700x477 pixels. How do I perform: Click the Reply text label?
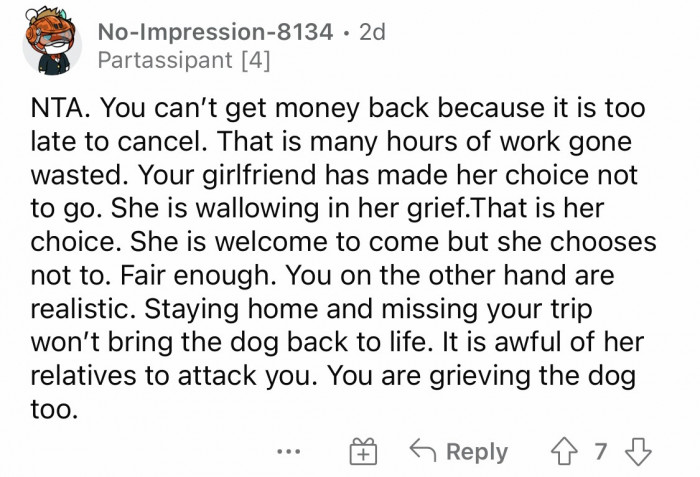[477, 451]
